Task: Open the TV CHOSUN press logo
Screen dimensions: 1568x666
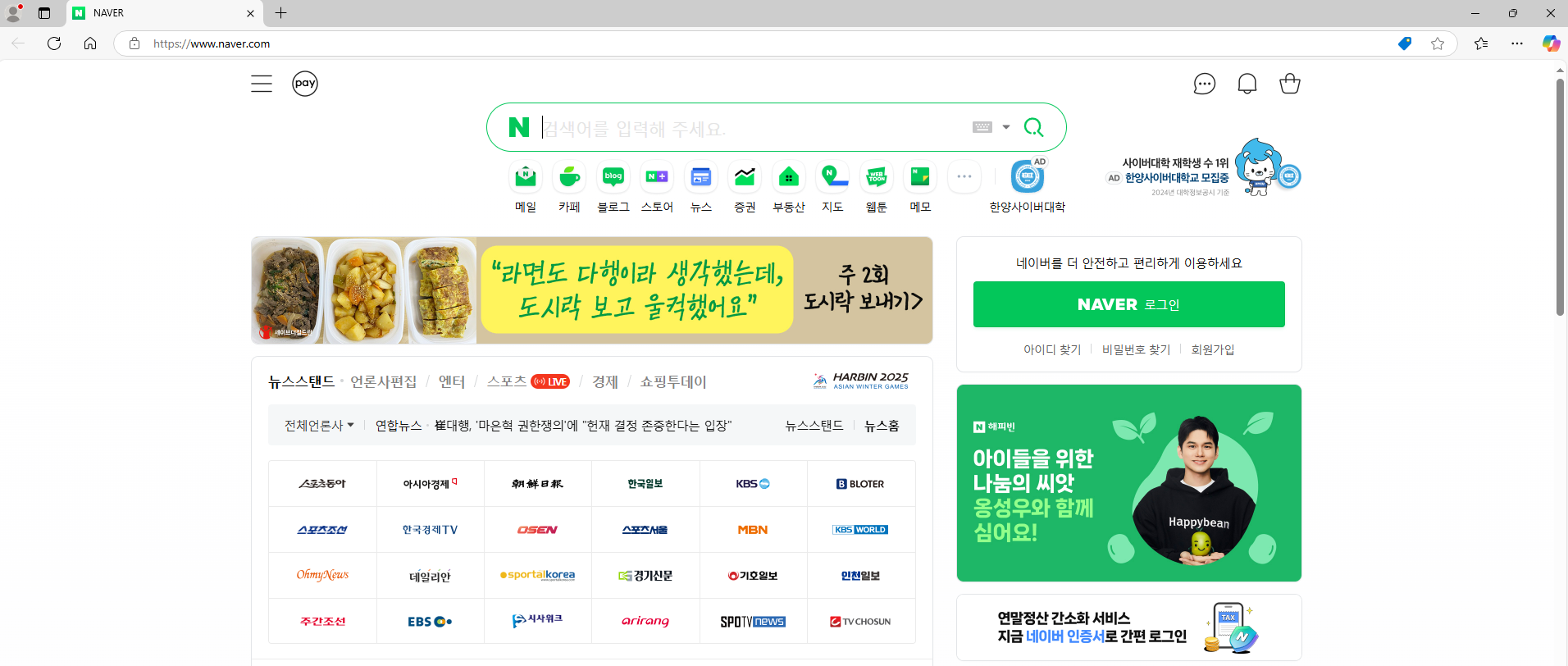Action: (860, 622)
